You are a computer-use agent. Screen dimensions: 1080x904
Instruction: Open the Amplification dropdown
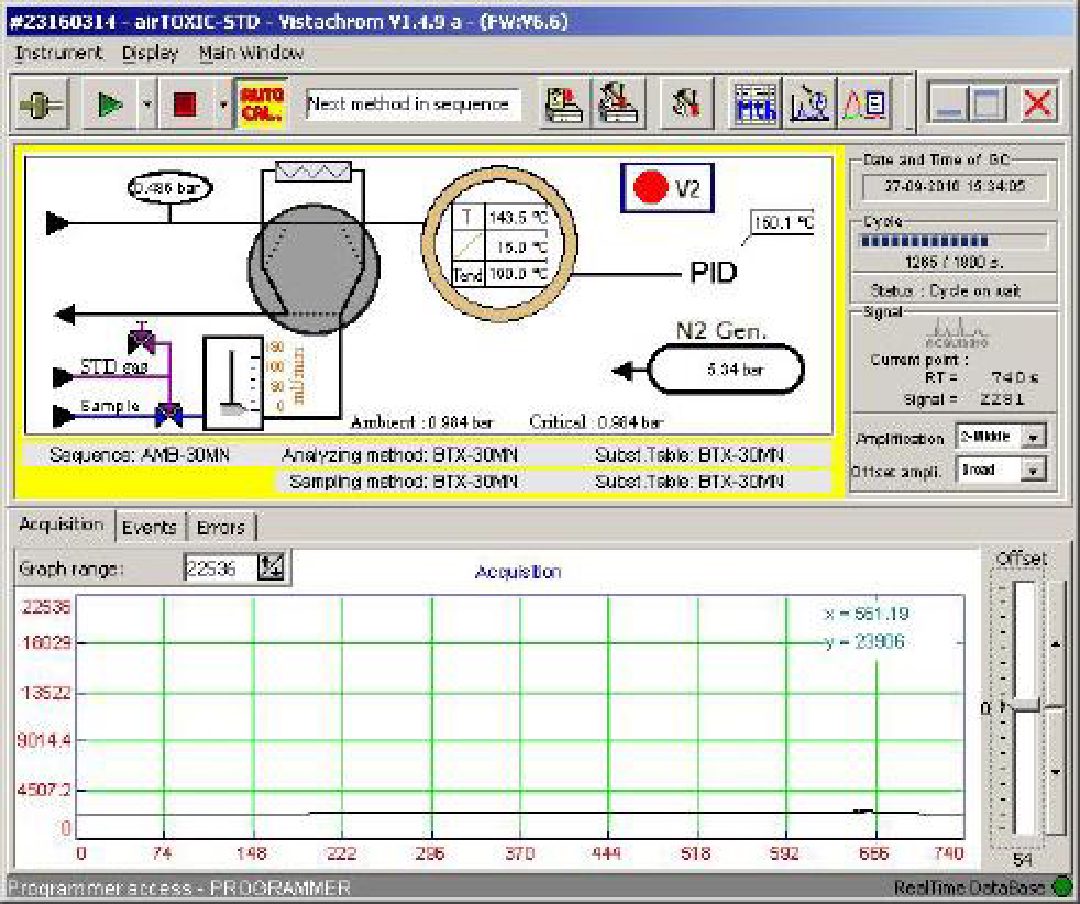[x=1034, y=437]
